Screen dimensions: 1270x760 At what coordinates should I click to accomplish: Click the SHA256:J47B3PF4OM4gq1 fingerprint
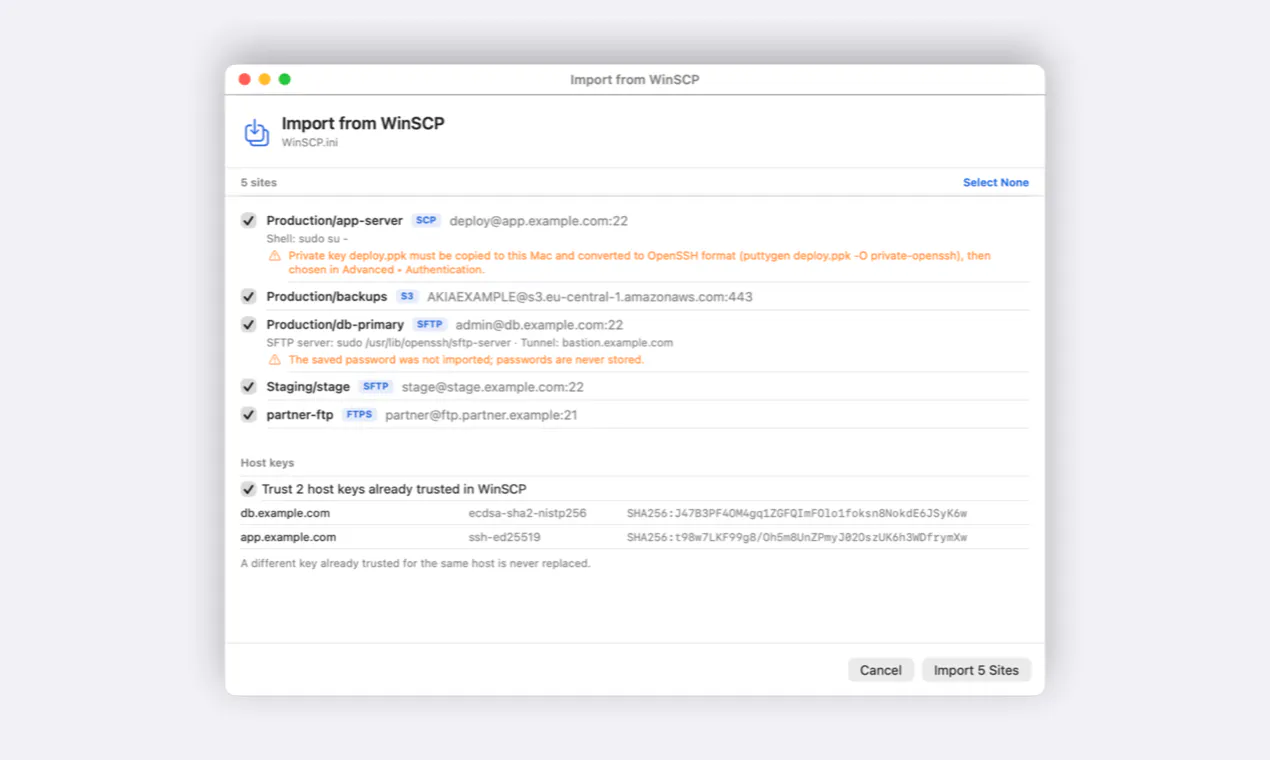click(797, 514)
